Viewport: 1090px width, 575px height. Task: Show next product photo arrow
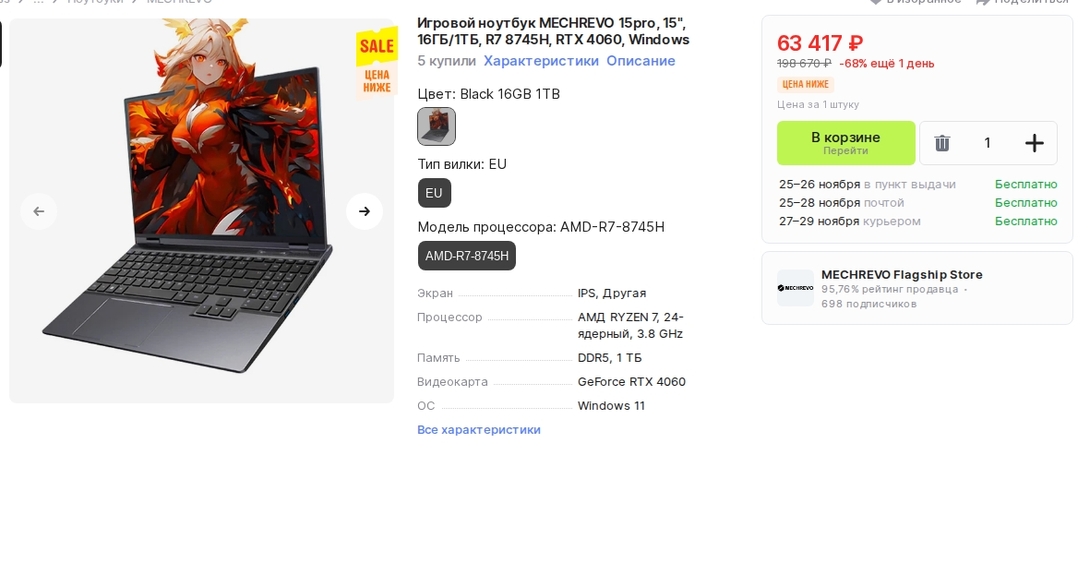pos(364,211)
